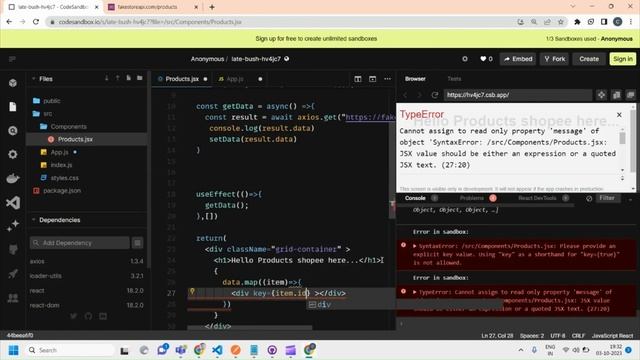Collapse the console panel with bottom-right chevron
This screenshot has height=360, width=640.
[x=631, y=200]
